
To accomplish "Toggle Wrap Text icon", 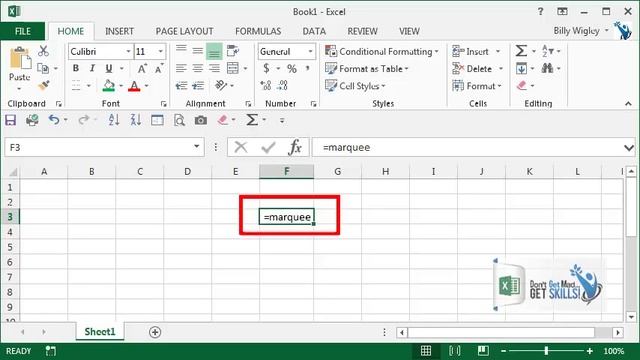I will [233, 51].
